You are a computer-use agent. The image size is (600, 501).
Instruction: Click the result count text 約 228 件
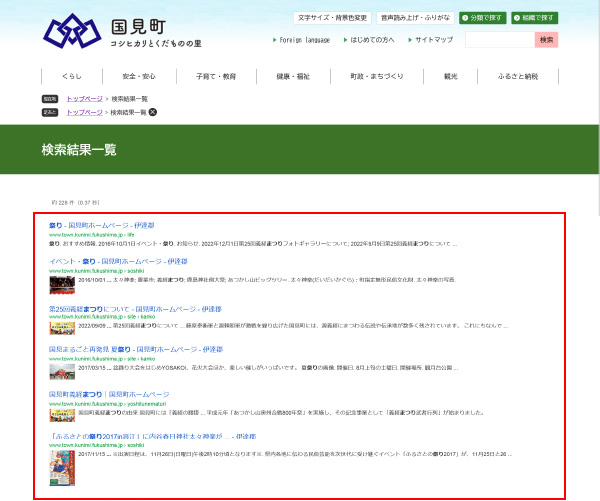pyautogui.click(x=75, y=202)
